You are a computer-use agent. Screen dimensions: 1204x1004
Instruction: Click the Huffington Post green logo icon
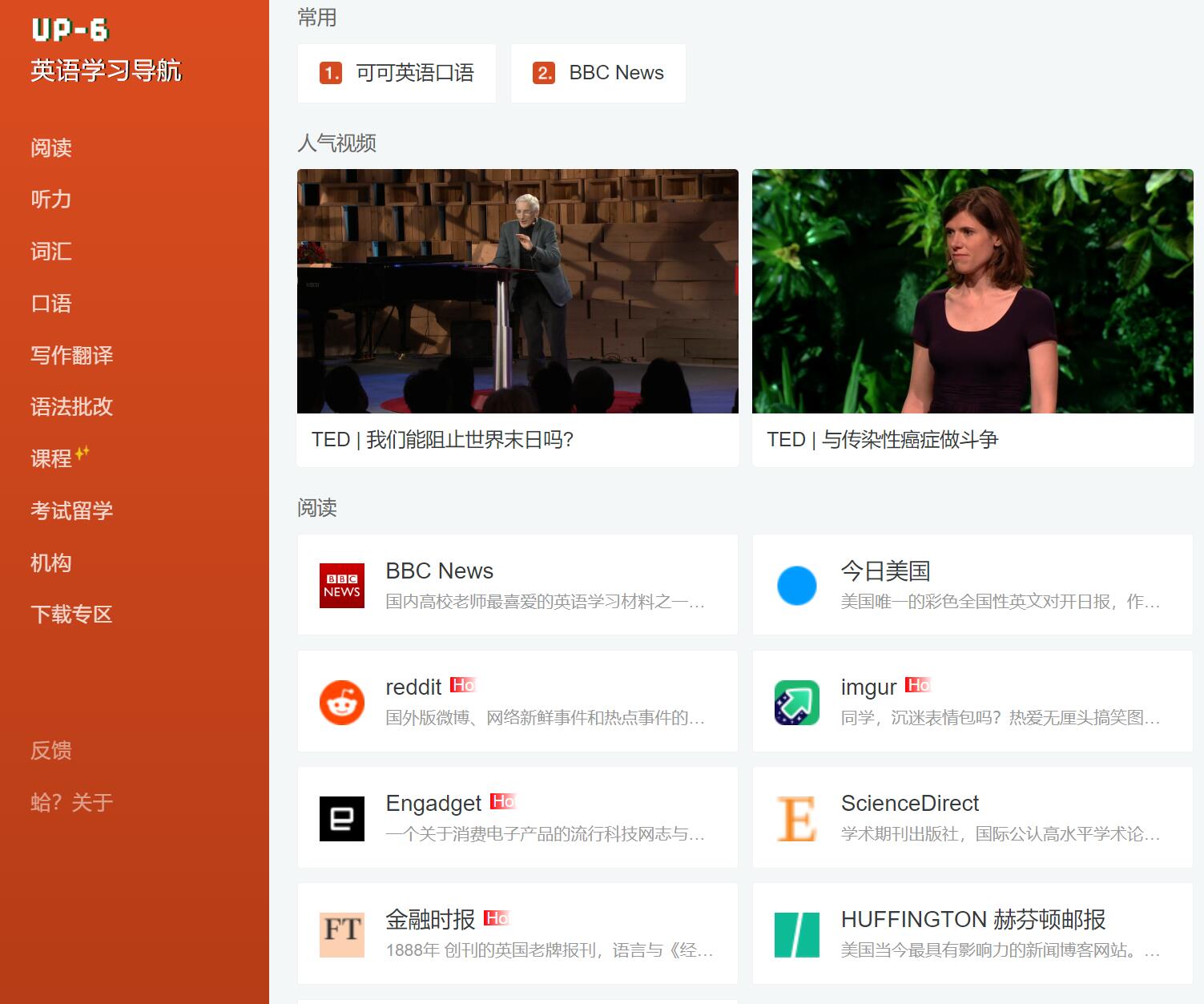click(x=796, y=935)
